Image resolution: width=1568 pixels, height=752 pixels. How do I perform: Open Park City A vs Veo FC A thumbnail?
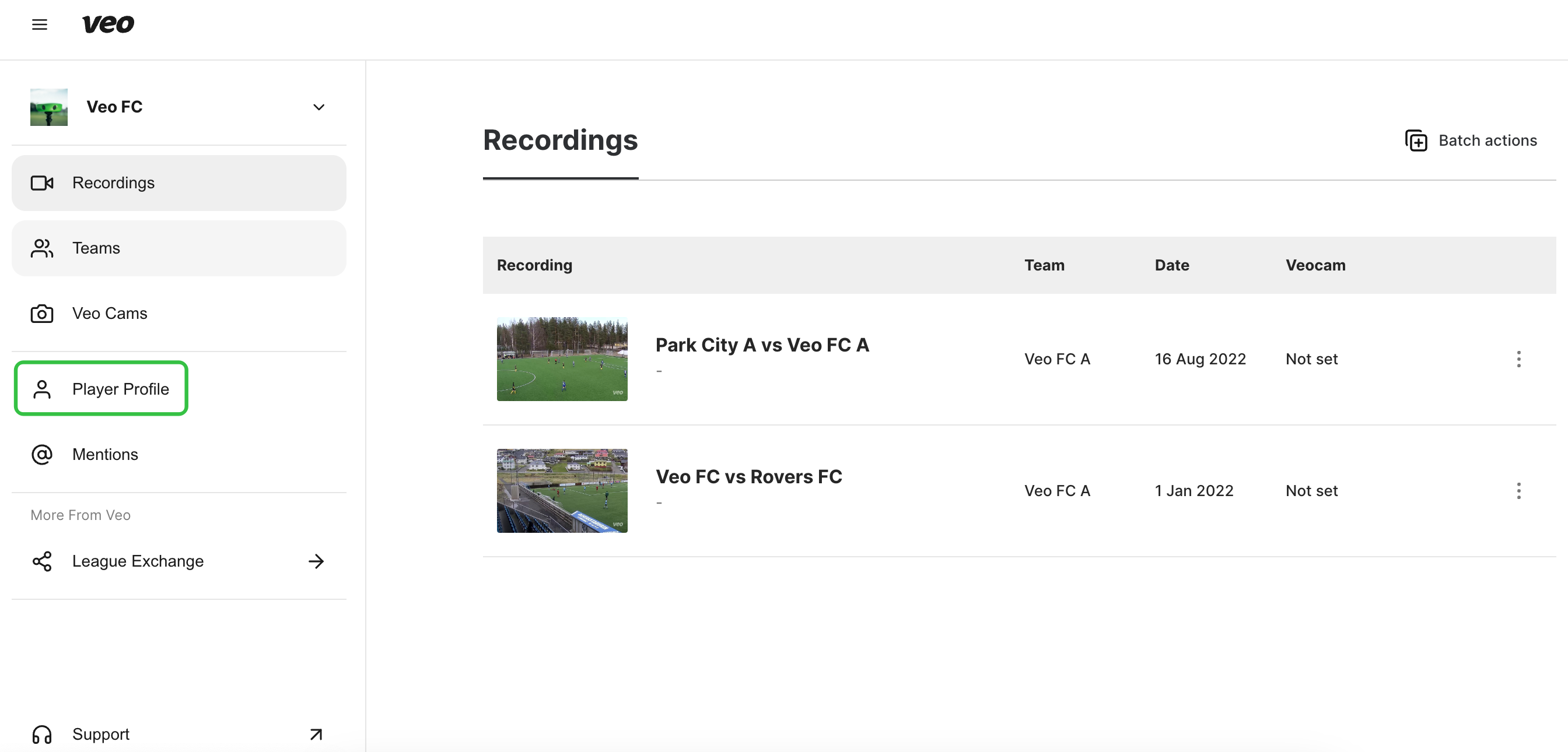click(562, 359)
